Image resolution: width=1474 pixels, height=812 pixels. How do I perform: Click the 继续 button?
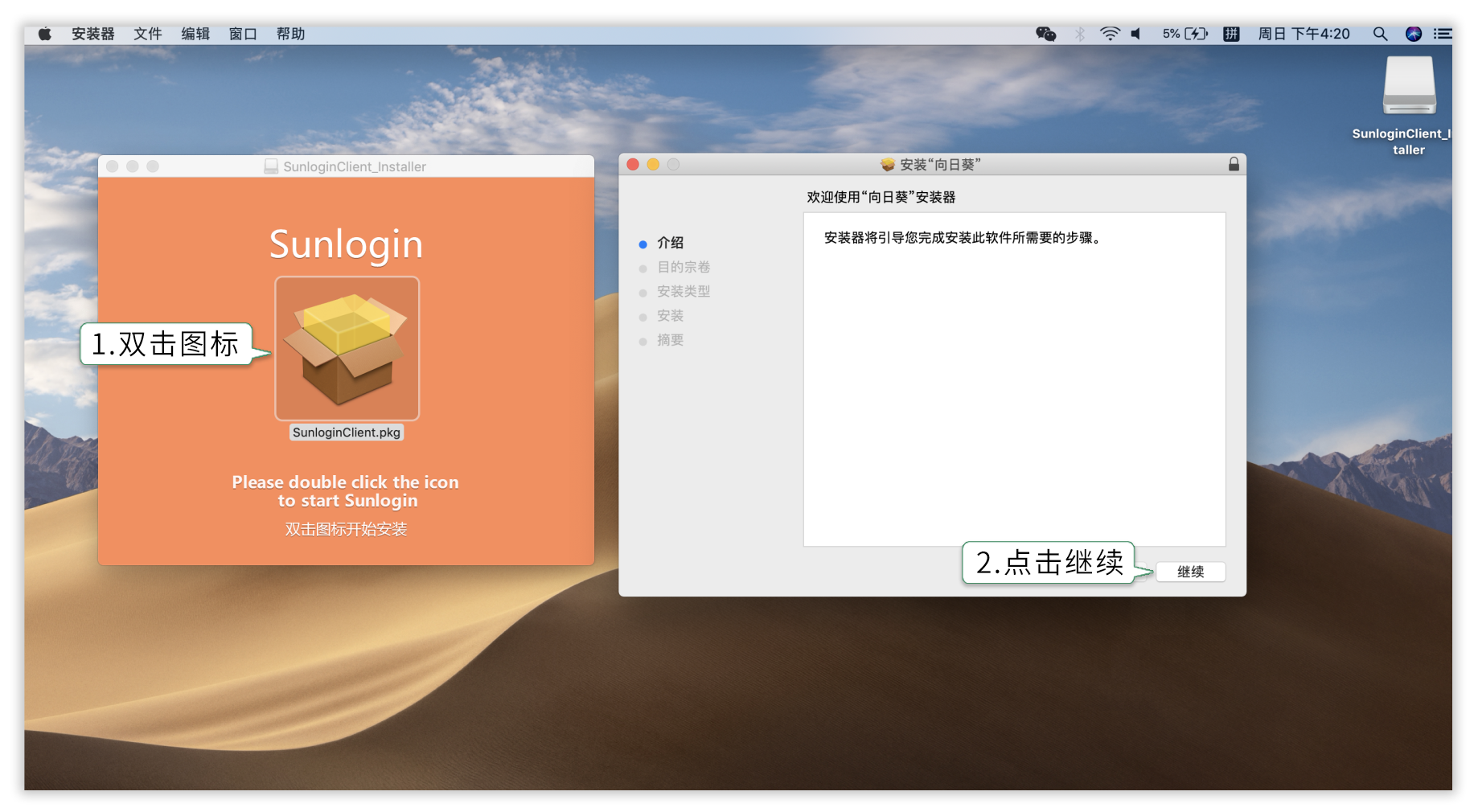point(1190,572)
